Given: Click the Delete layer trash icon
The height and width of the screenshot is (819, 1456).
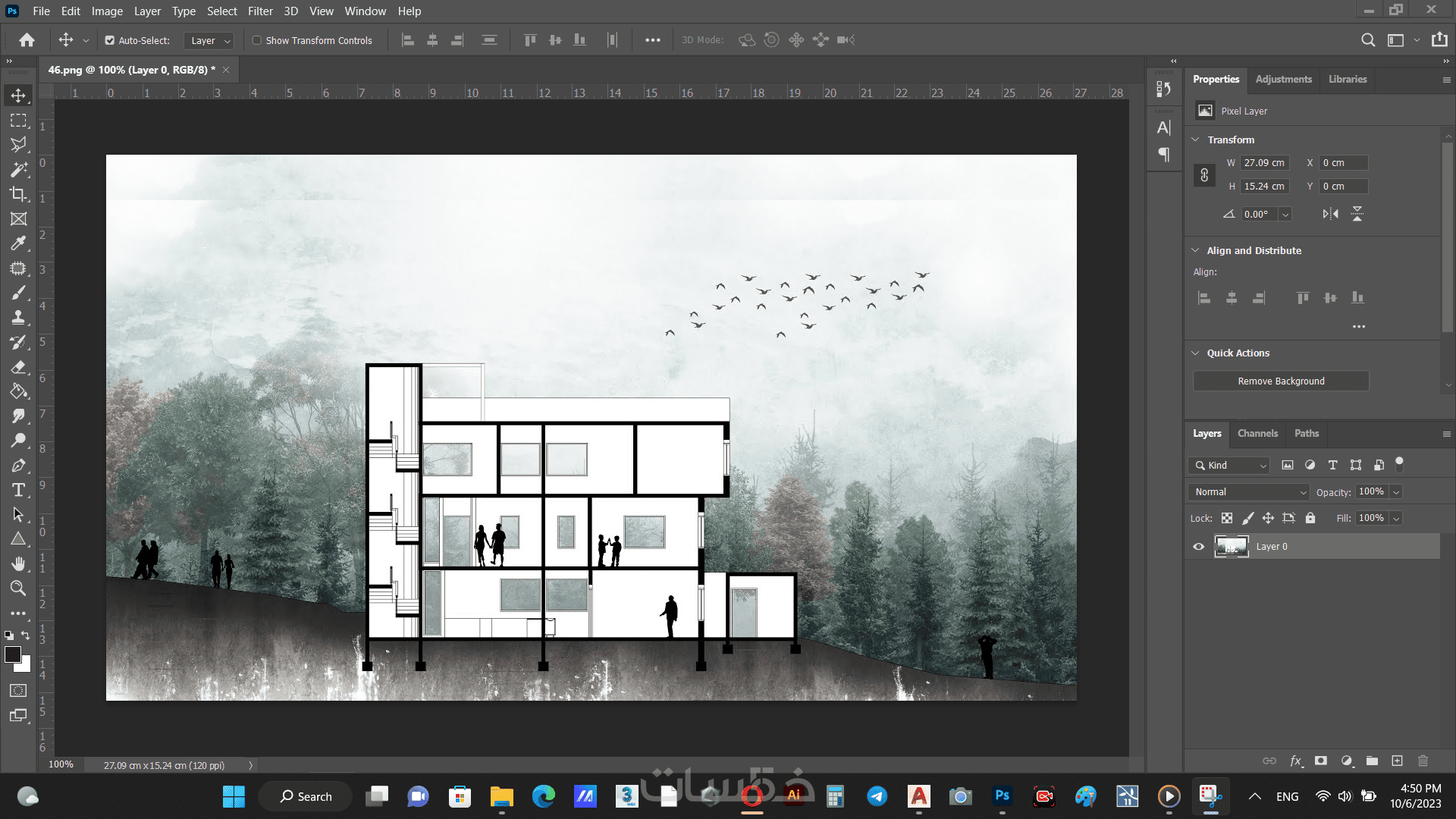Looking at the screenshot, I should pyautogui.click(x=1423, y=761).
